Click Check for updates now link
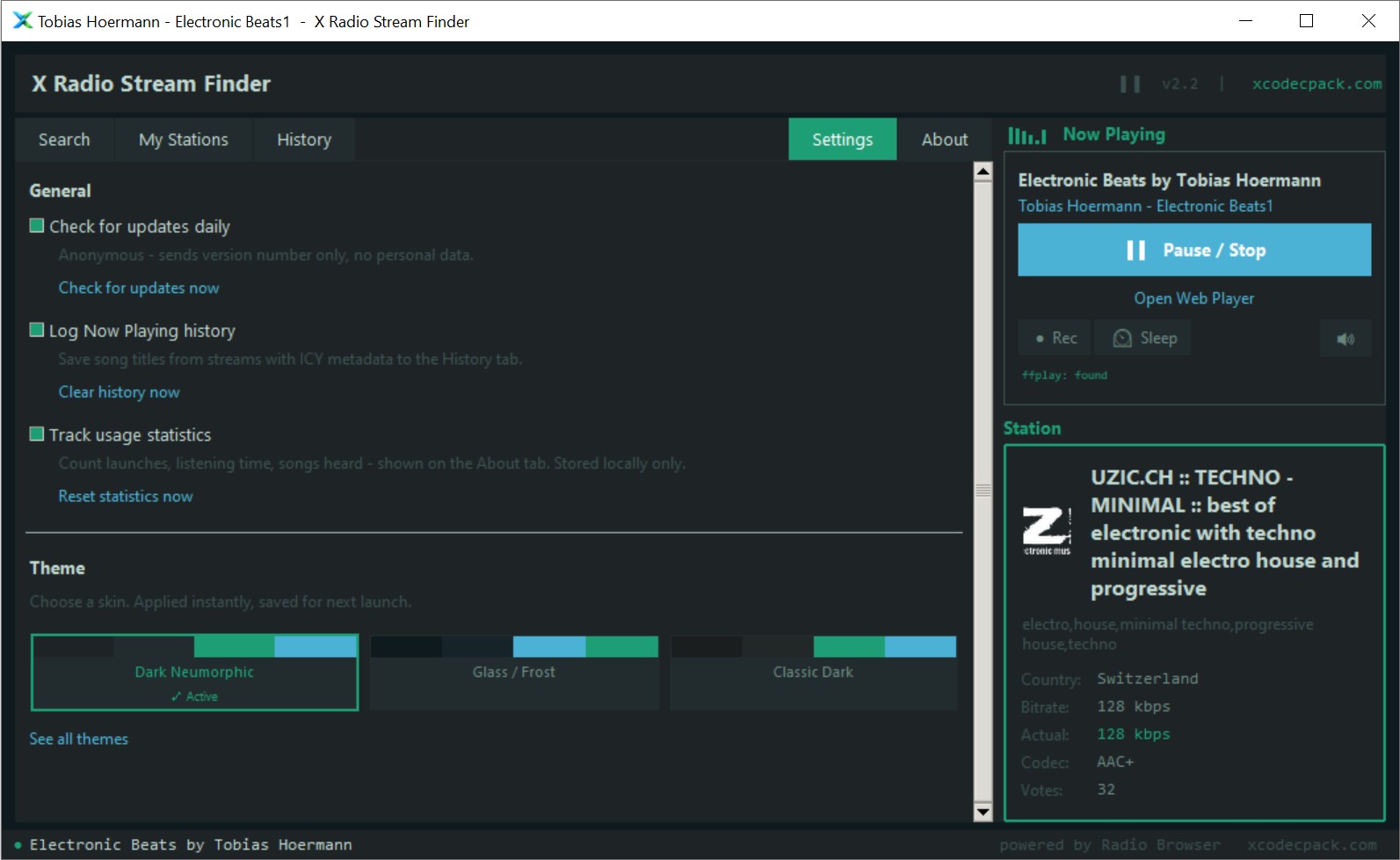The height and width of the screenshot is (860, 1400). point(139,288)
